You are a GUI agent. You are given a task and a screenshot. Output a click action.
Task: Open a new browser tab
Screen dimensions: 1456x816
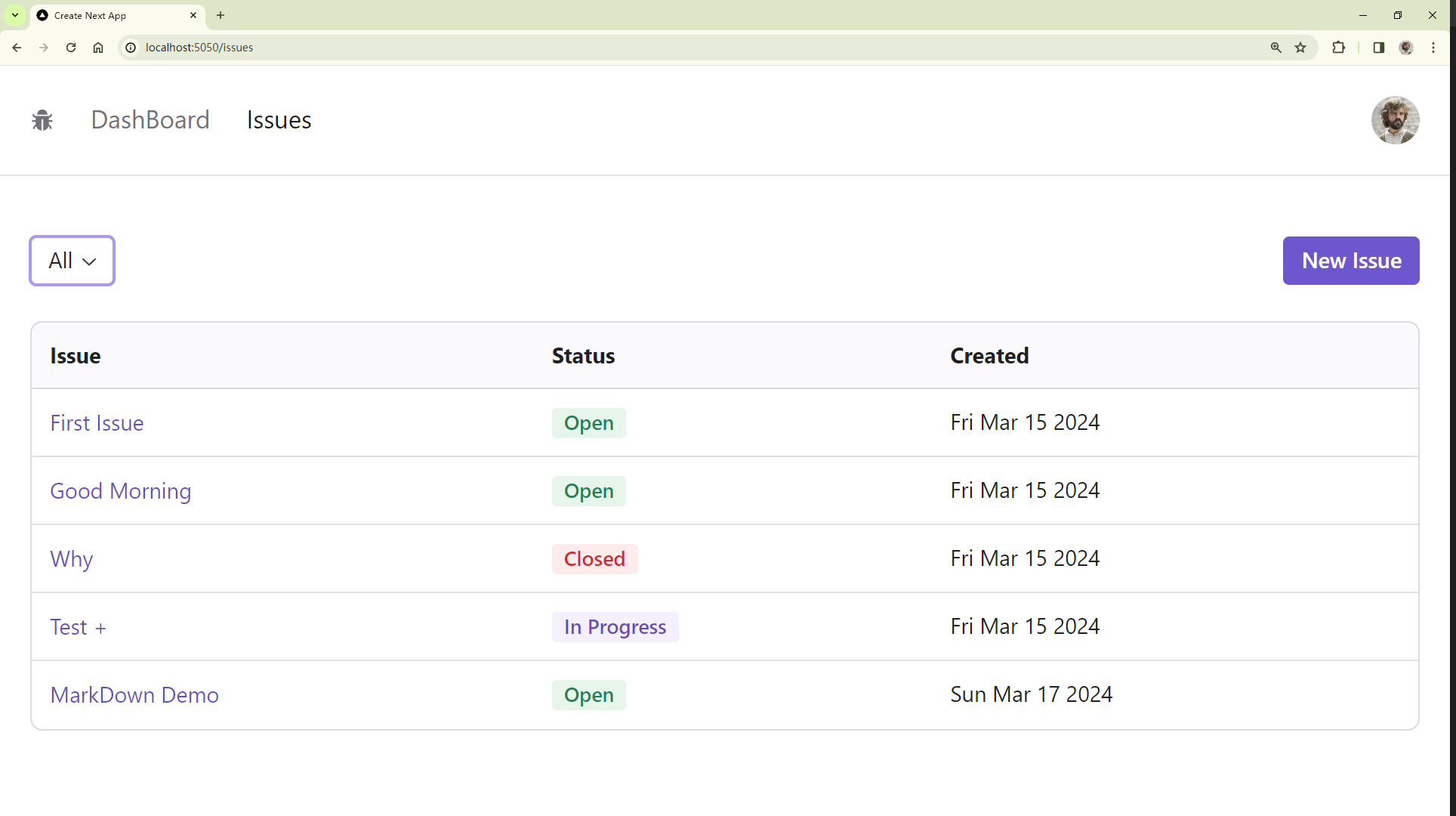[221, 15]
